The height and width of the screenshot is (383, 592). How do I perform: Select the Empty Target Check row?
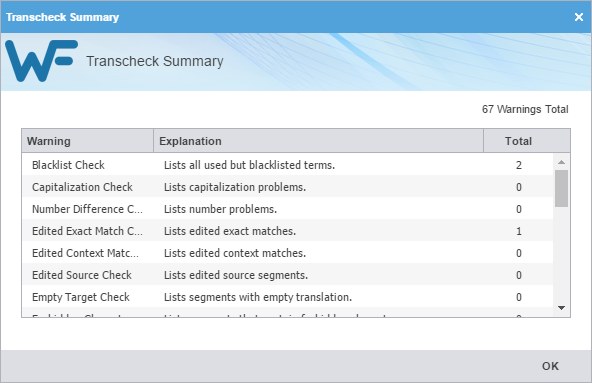coord(288,297)
